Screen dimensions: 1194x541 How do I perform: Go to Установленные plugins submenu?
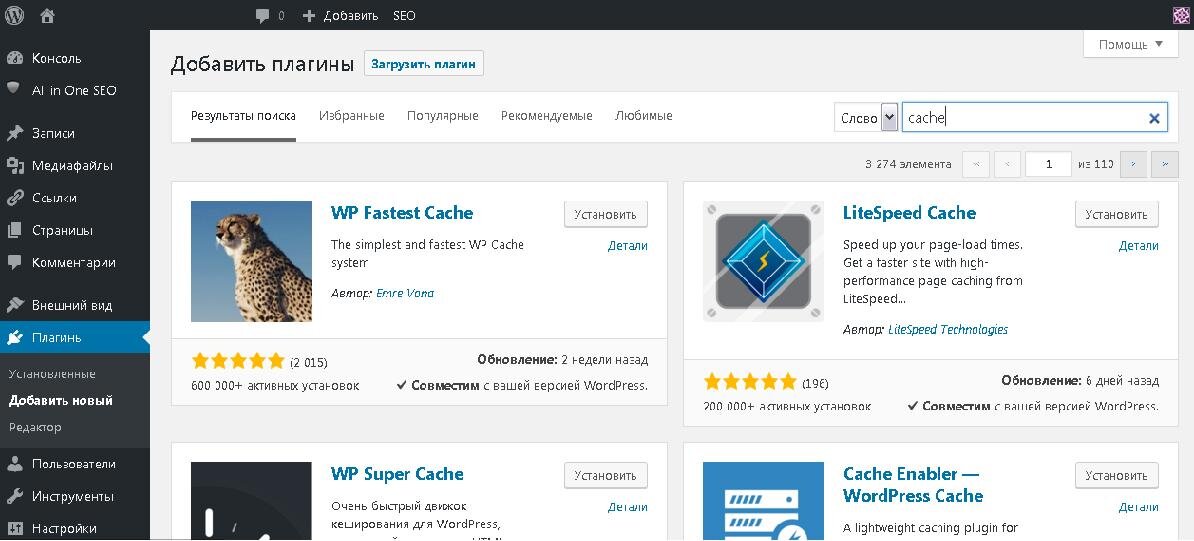(52, 374)
